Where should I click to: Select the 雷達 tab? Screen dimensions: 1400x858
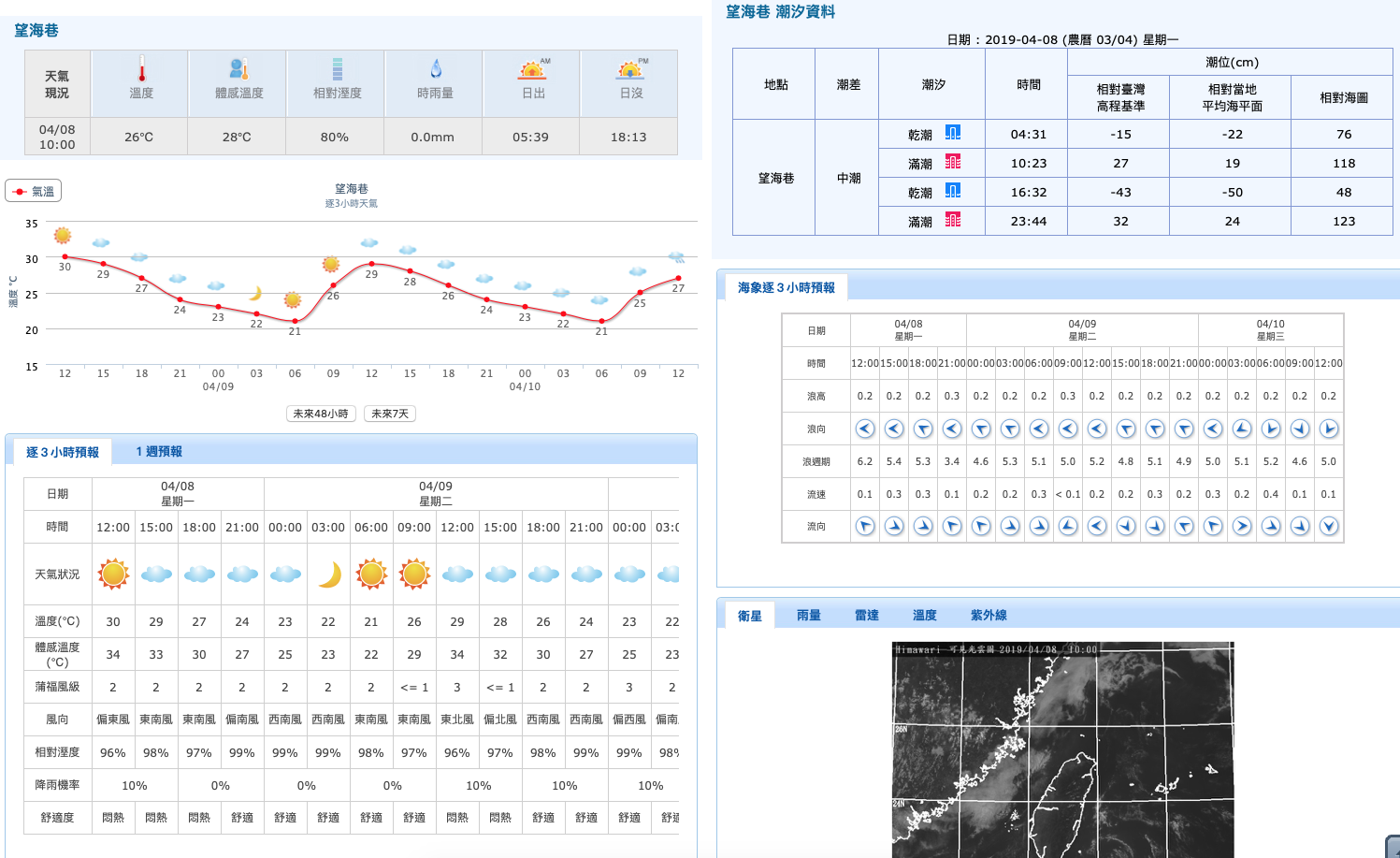(867, 615)
